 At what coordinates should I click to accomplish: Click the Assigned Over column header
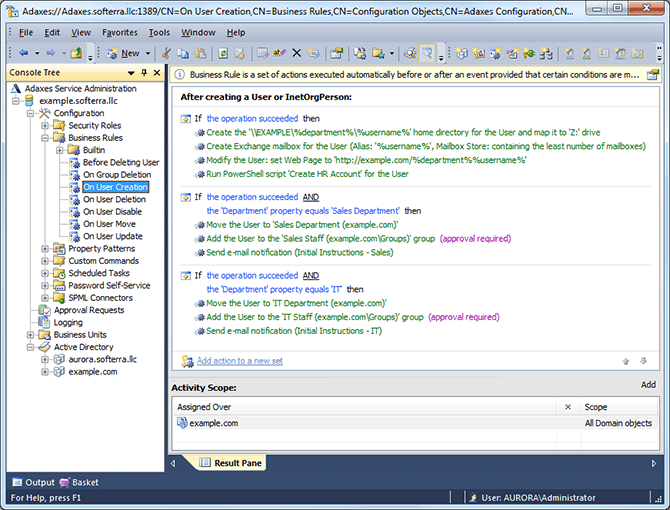(x=364, y=407)
